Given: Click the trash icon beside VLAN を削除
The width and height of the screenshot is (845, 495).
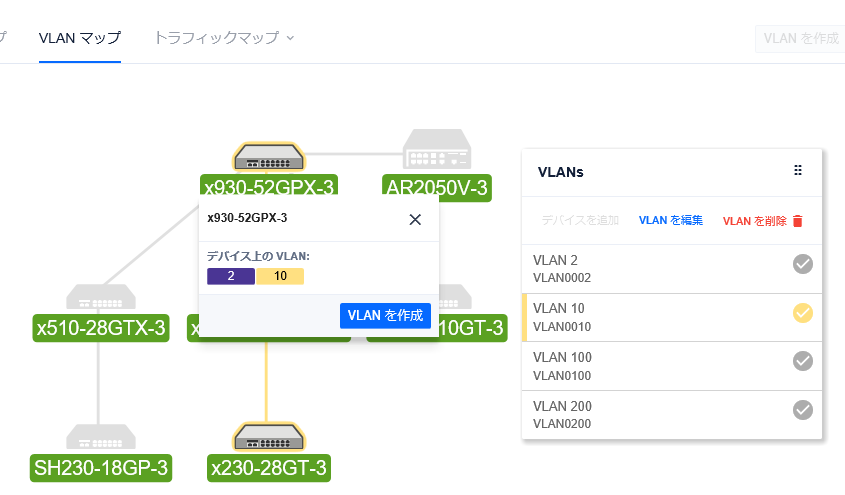Looking at the screenshot, I should coord(798,221).
